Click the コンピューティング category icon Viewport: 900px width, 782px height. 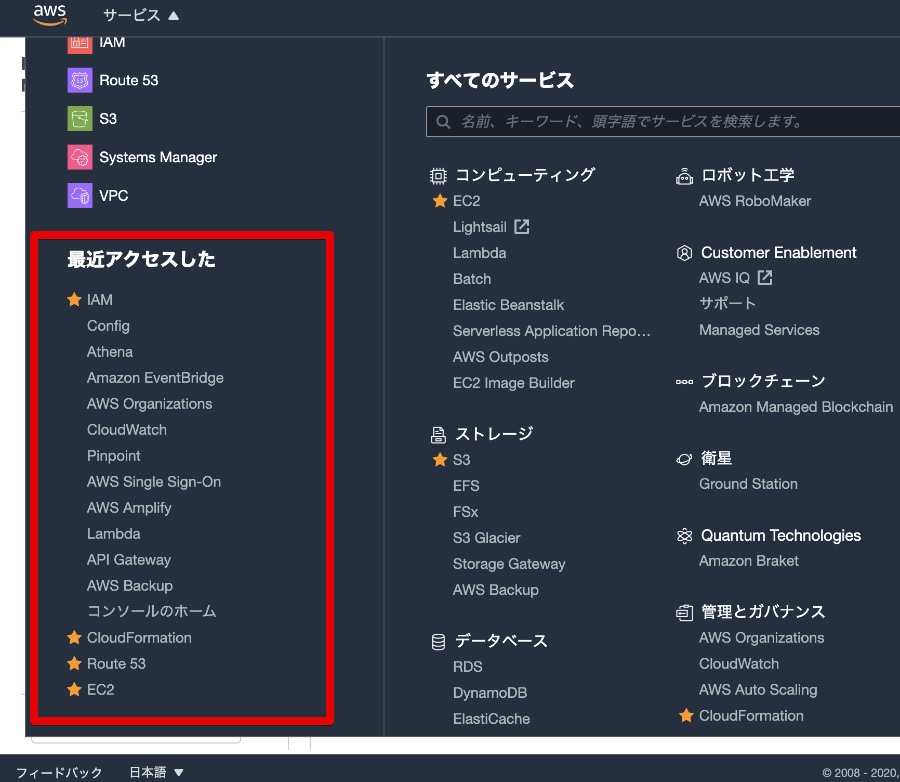(437, 174)
